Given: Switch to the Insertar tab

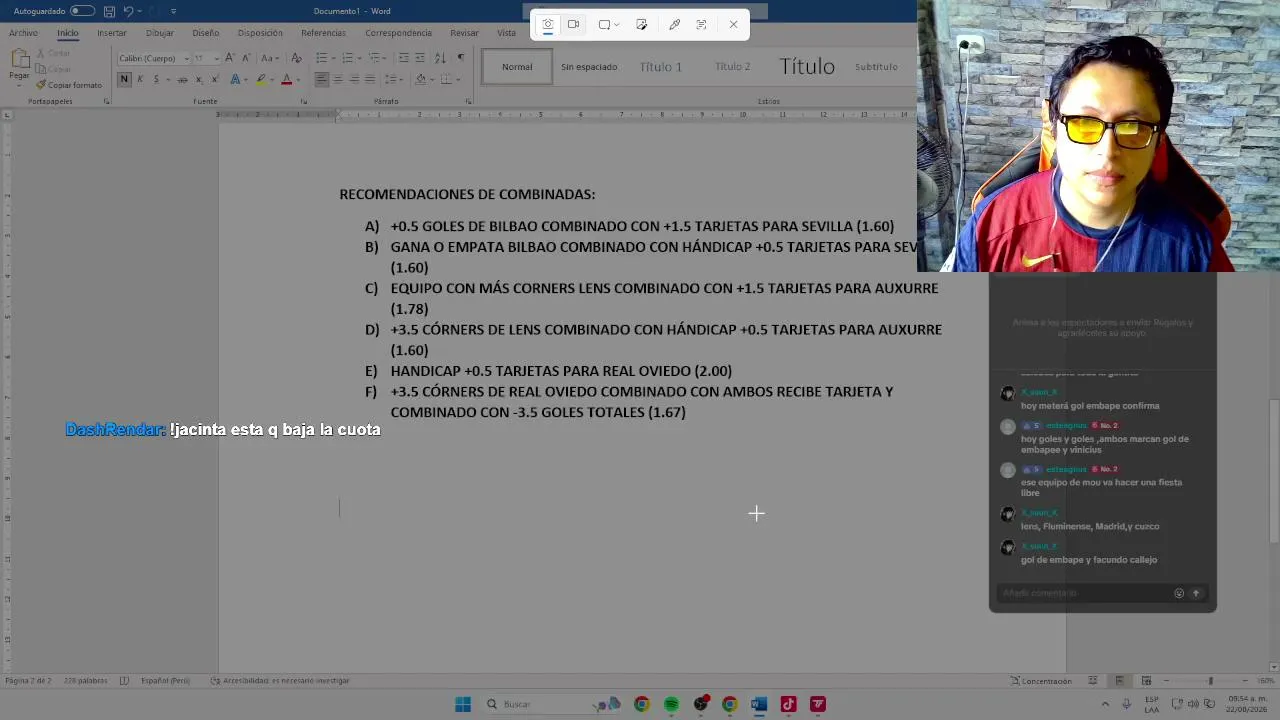Looking at the screenshot, I should pyautogui.click(x=112, y=33).
